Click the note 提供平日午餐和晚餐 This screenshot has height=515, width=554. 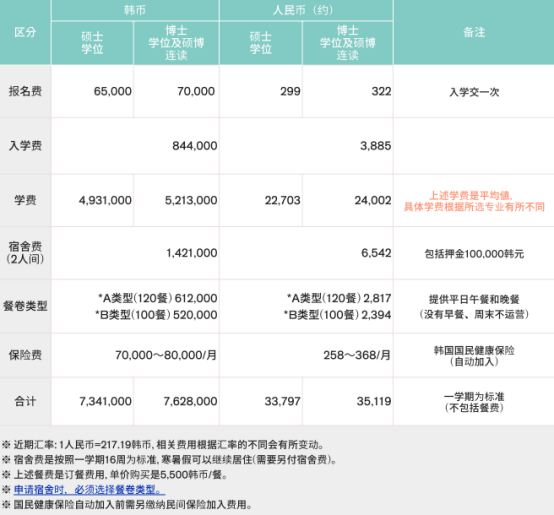(x=474, y=300)
